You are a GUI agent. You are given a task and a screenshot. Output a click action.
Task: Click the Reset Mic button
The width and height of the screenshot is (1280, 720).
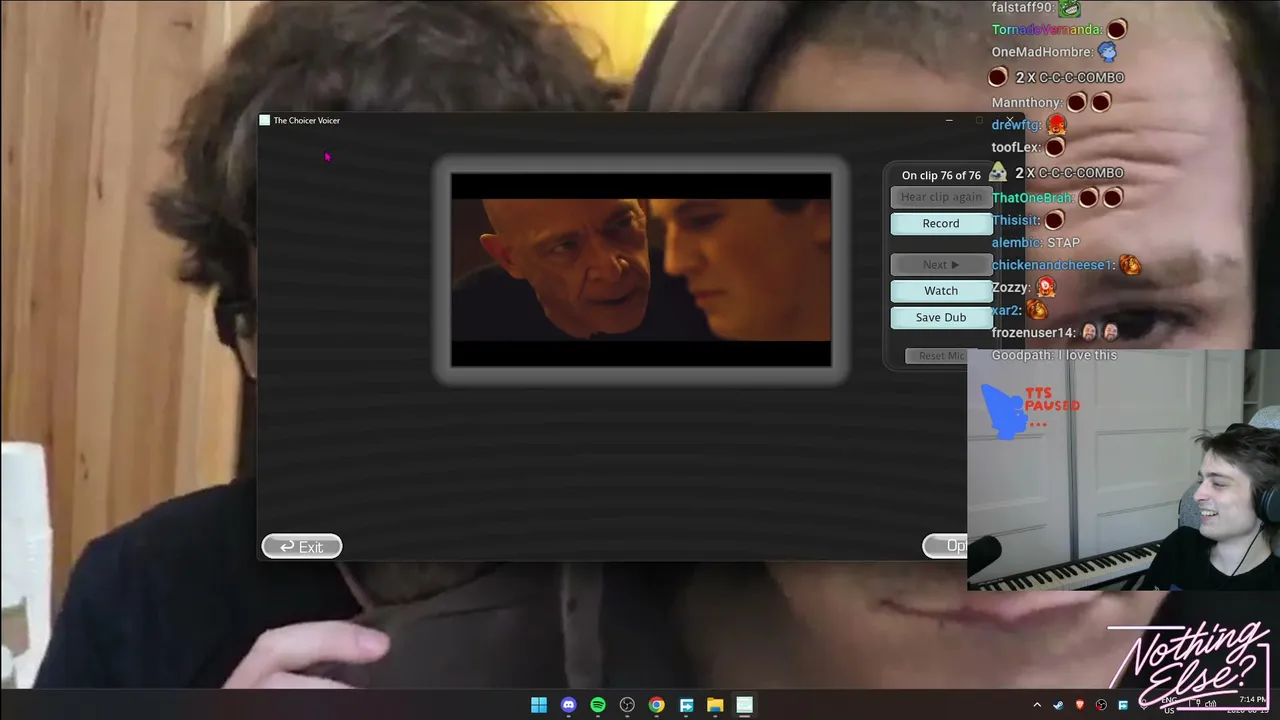coord(937,356)
